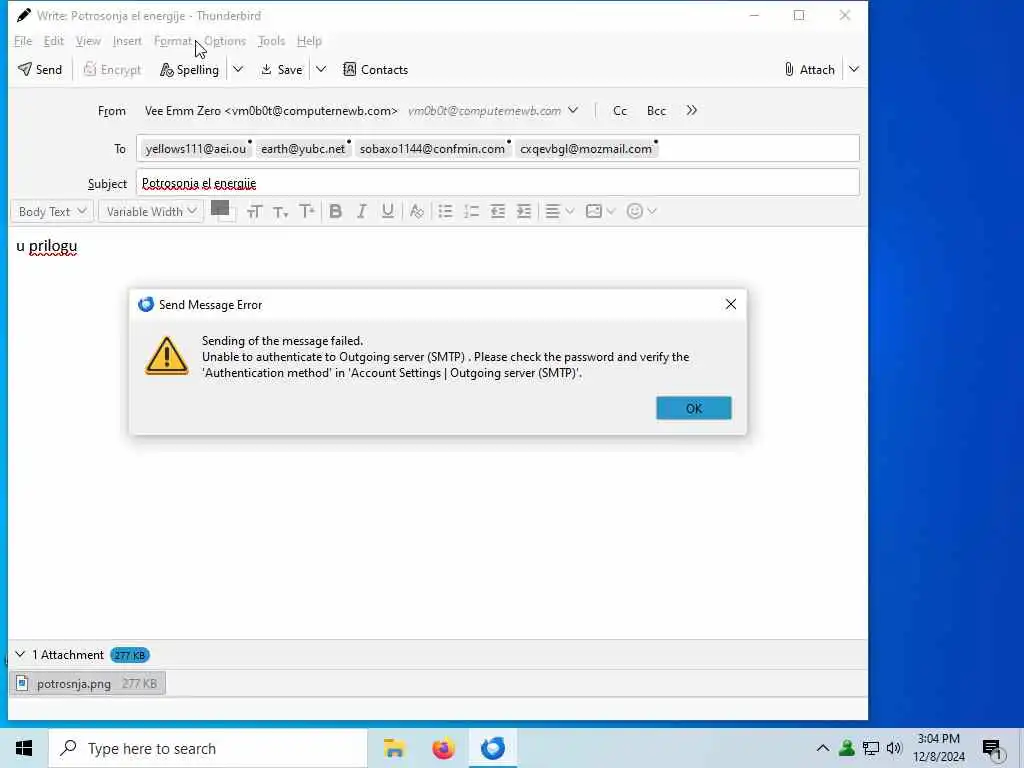Open the network tray icon

tap(871, 748)
